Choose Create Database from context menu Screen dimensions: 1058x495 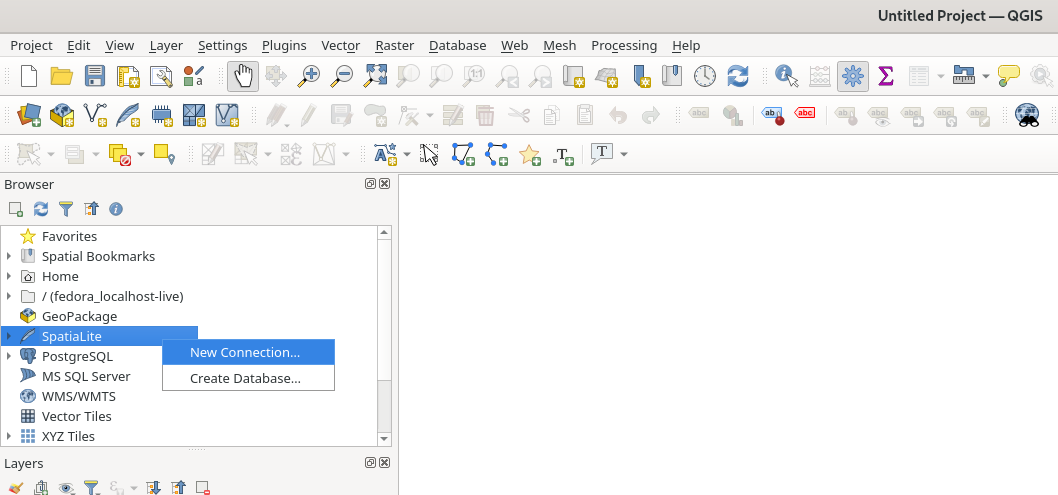[248, 378]
